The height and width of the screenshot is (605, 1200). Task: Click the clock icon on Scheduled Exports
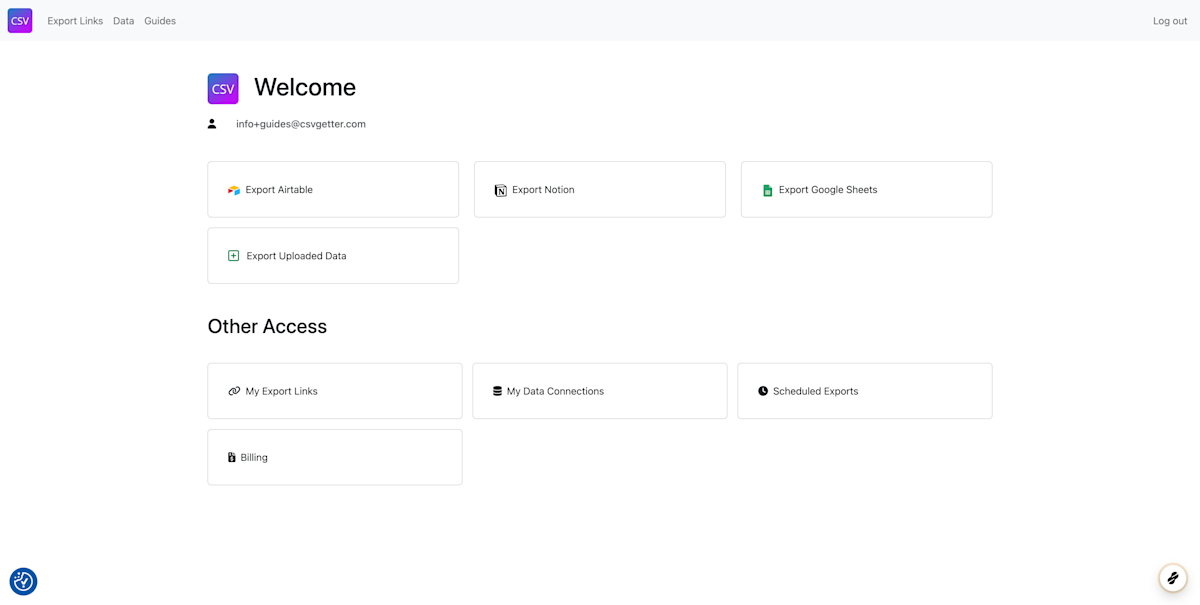(x=764, y=390)
